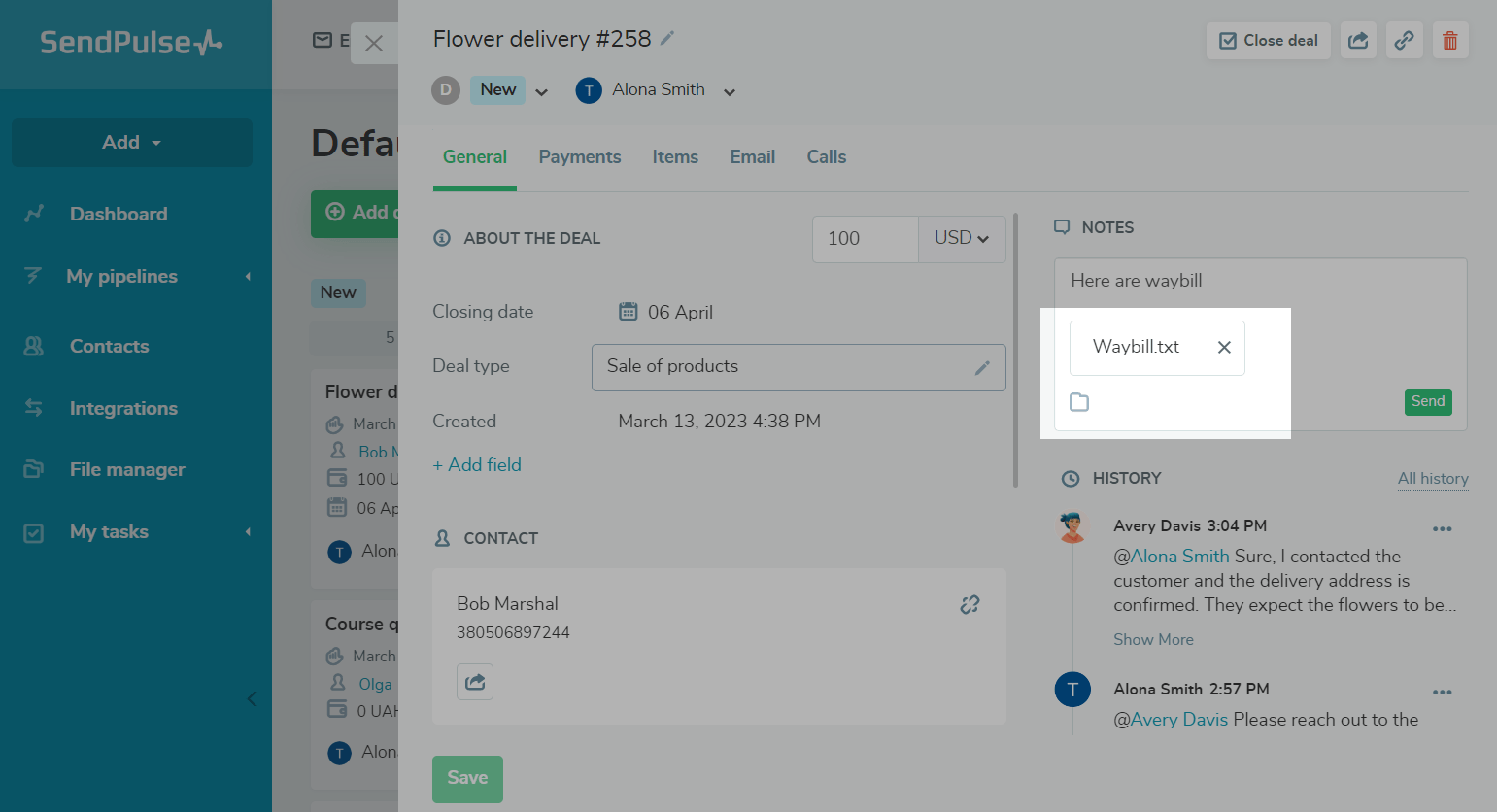Click pencil icon beside Flower delivery #258
The image size is (1497, 812).
[667, 39]
